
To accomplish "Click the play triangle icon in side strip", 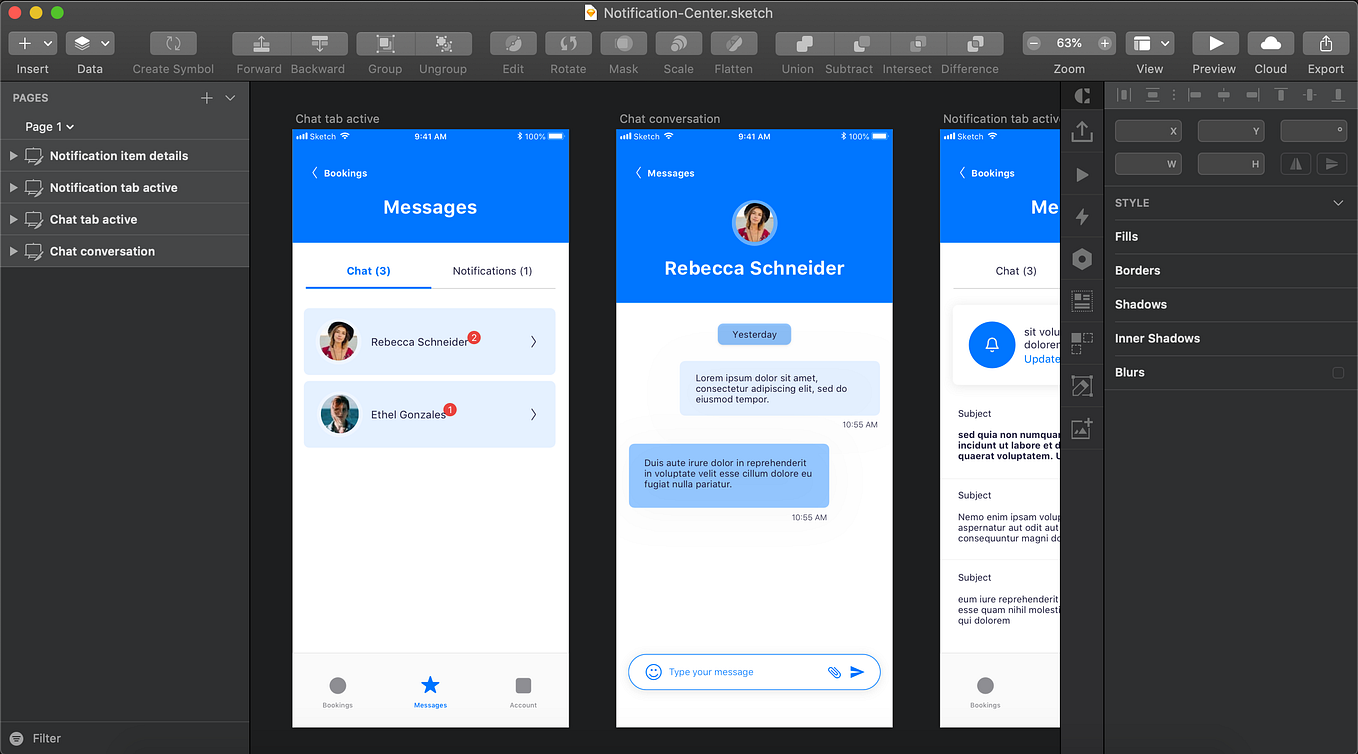I will [1082, 174].
